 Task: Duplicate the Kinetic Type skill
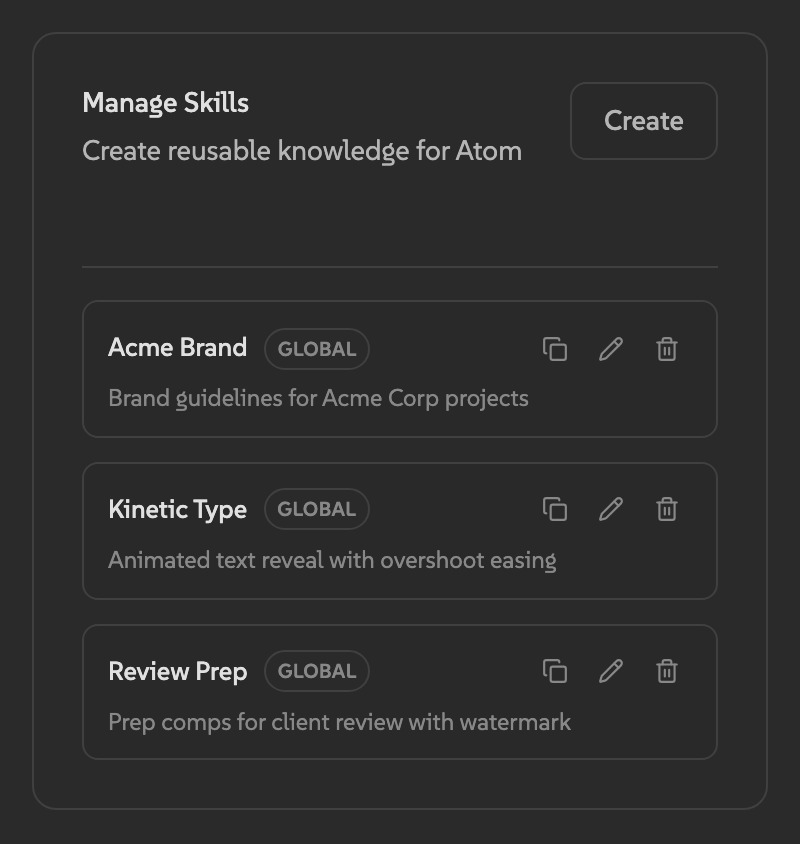[556, 509]
